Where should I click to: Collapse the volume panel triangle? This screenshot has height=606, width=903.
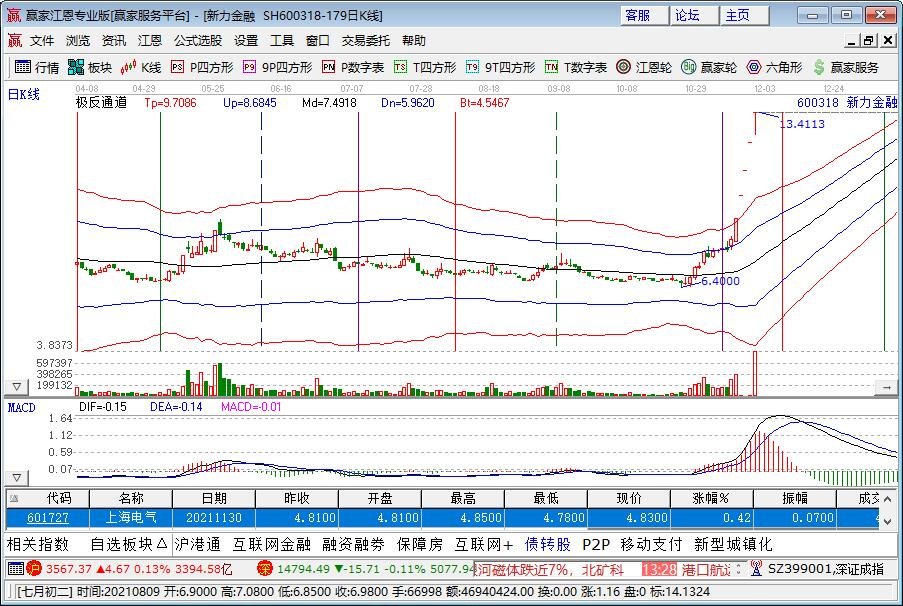click(17, 387)
